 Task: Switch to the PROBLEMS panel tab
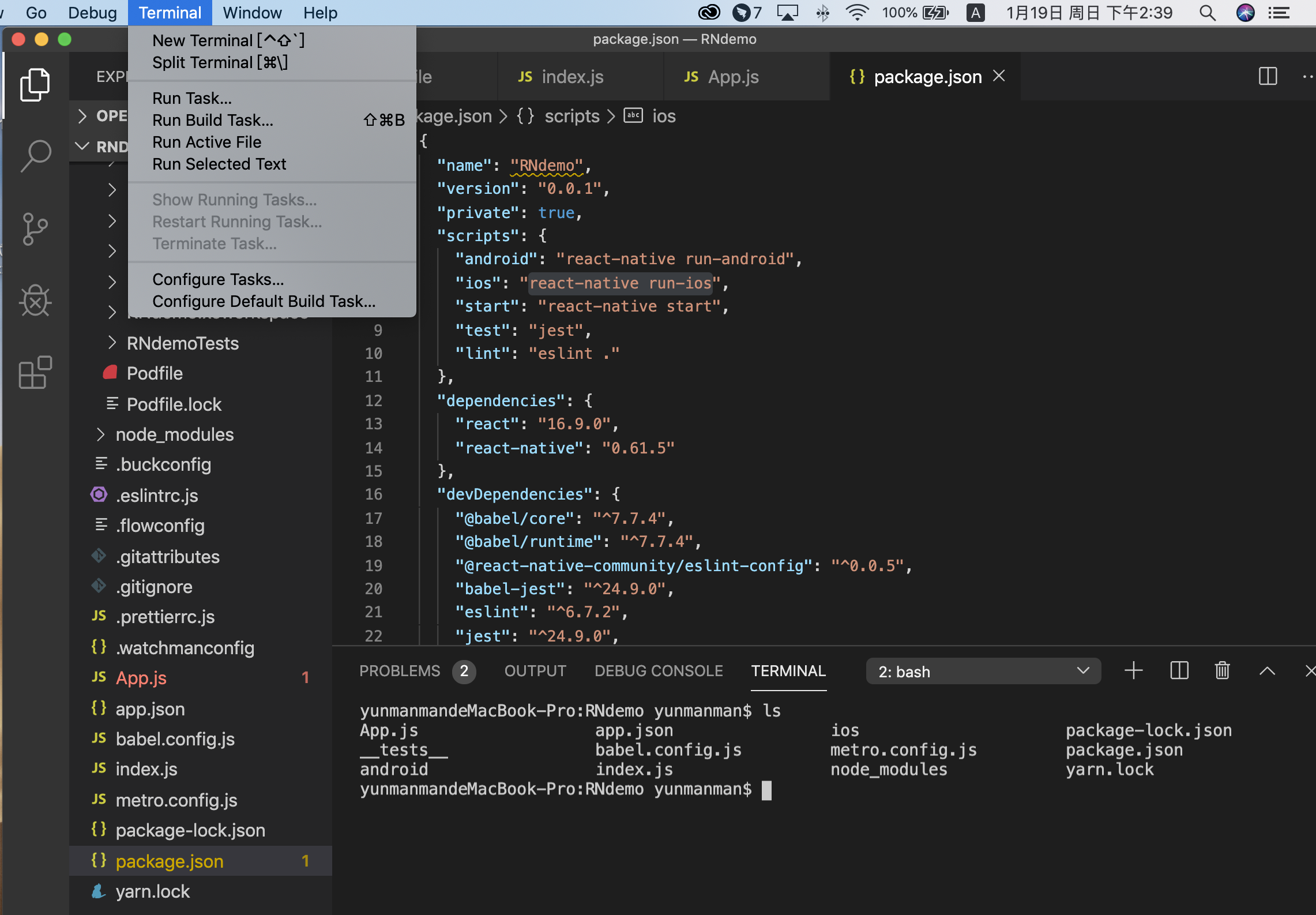417,671
